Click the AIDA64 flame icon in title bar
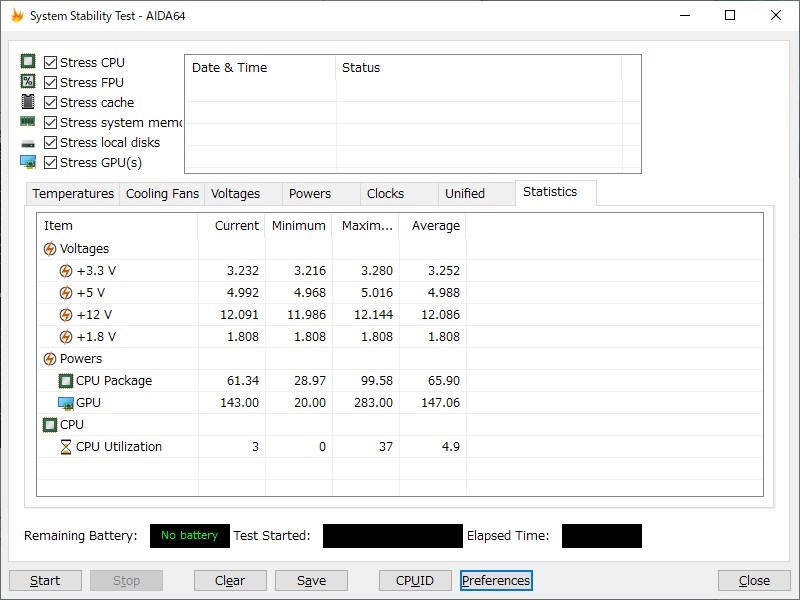 [x=16, y=16]
